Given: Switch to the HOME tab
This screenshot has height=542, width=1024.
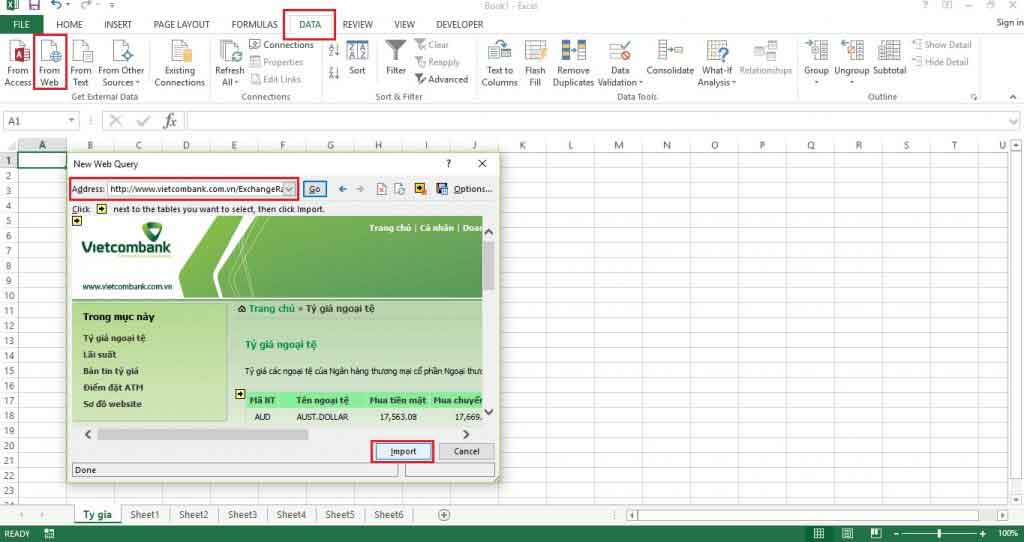Looking at the screenshot, I should click(x=69, y=24).
